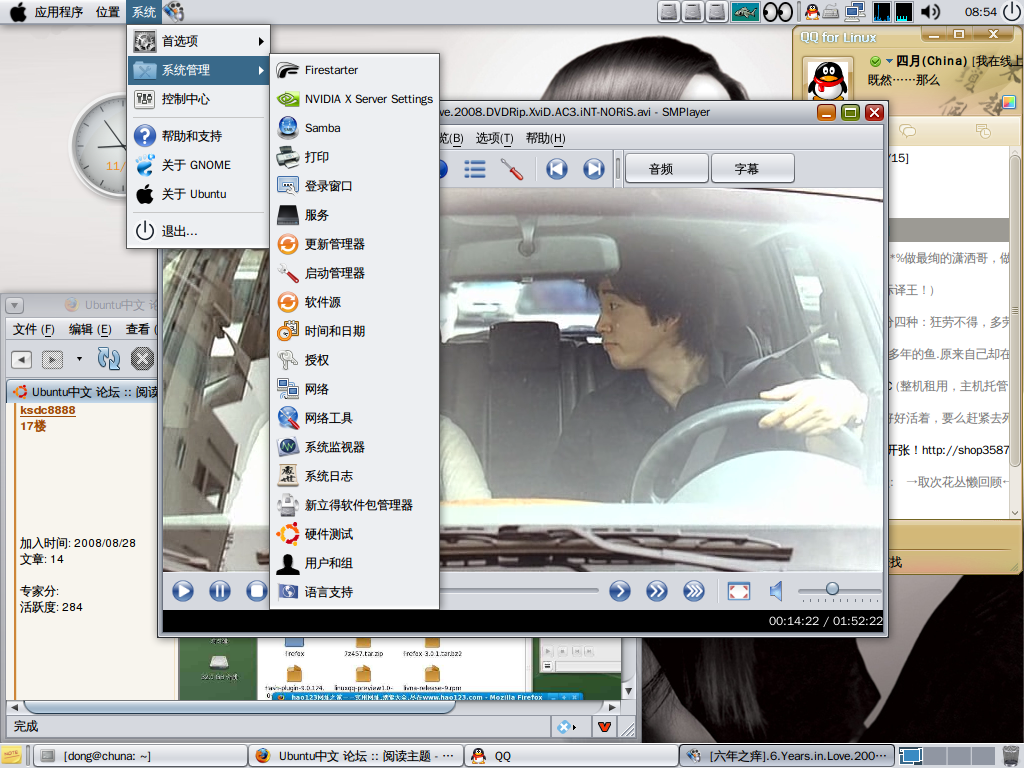Click the top panel power button

(1012, 11)
